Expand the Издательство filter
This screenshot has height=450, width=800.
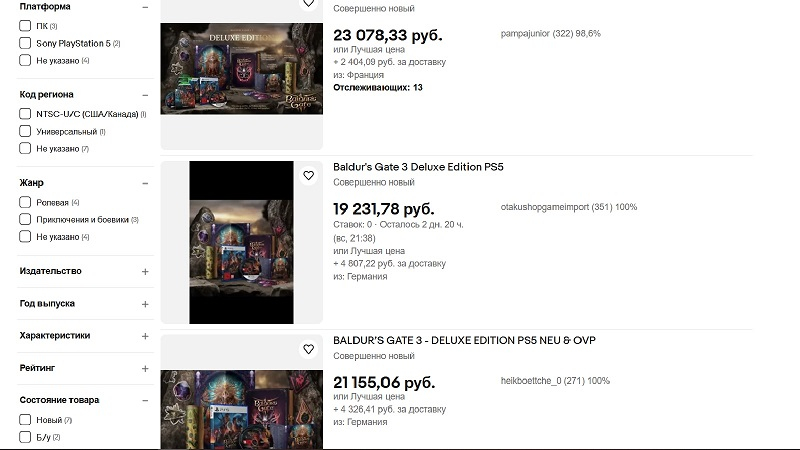coord(145,271)
